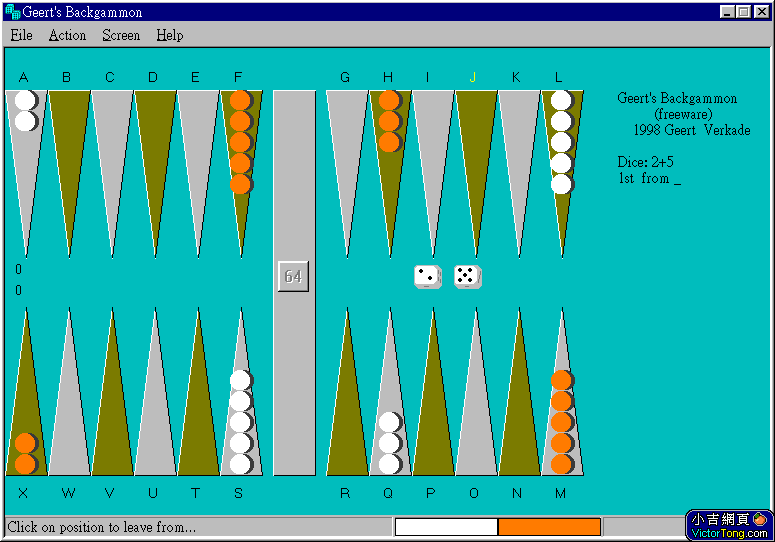
Task: Click the white player color bar
Action: [446, 527]
